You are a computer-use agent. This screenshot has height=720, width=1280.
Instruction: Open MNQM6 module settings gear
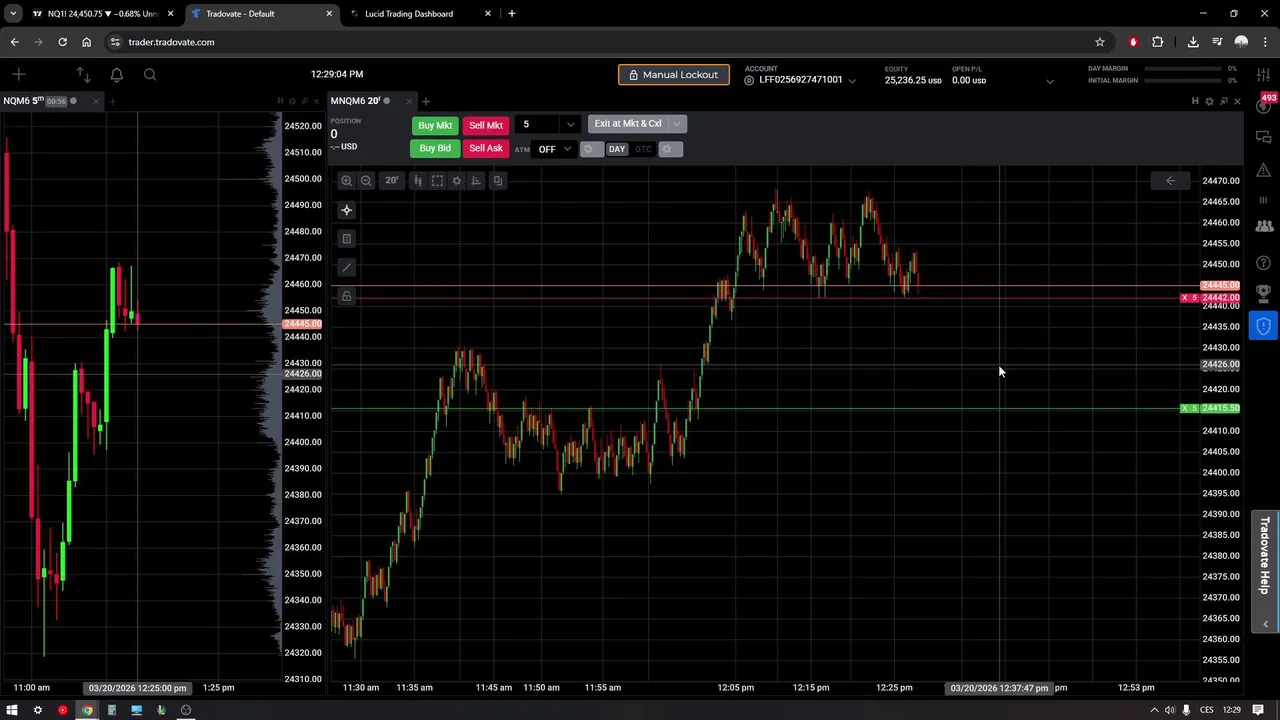click(x=1209, y=101)
